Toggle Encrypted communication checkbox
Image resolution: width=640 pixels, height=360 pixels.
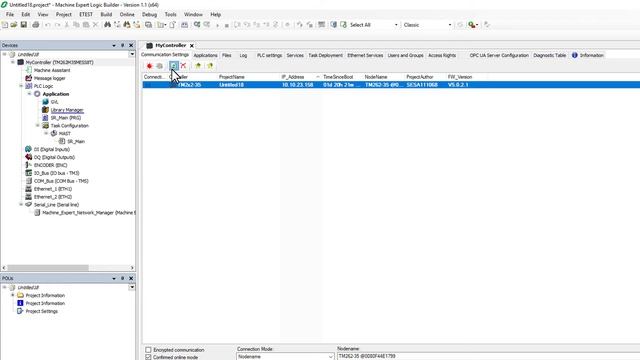[x=148, y=350]
